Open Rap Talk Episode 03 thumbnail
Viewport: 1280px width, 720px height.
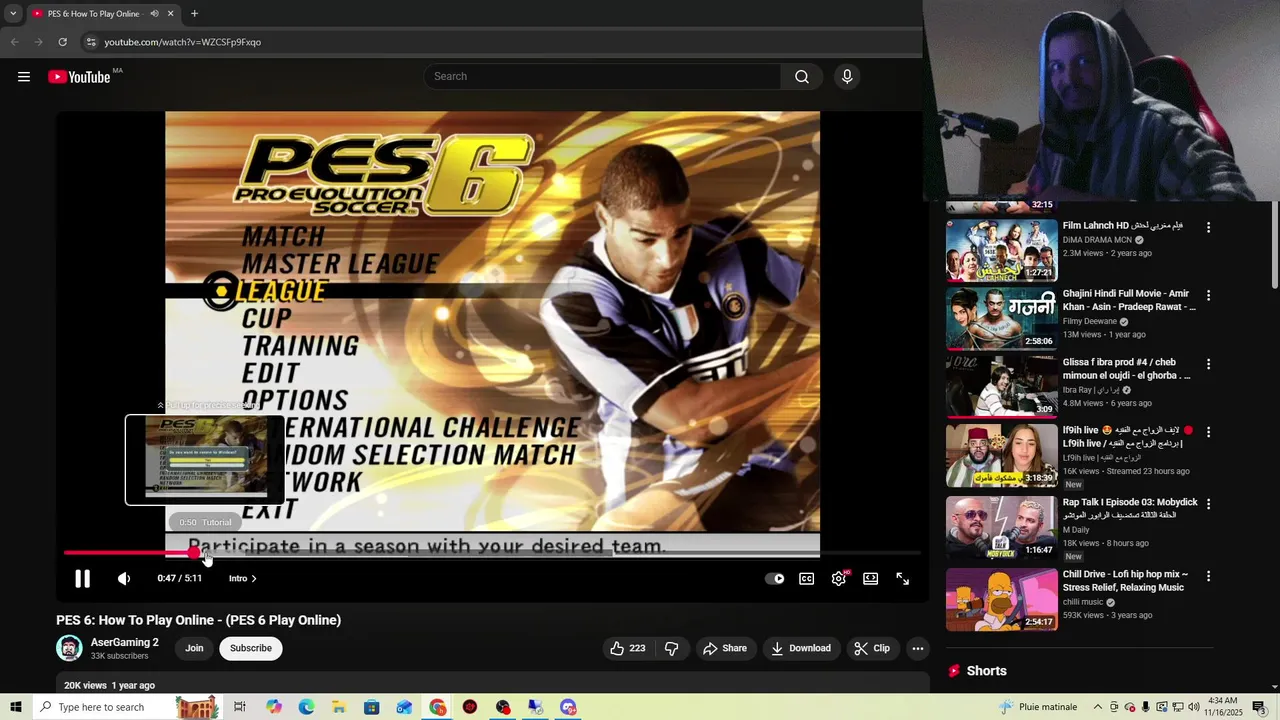[x=1001, y=527]
